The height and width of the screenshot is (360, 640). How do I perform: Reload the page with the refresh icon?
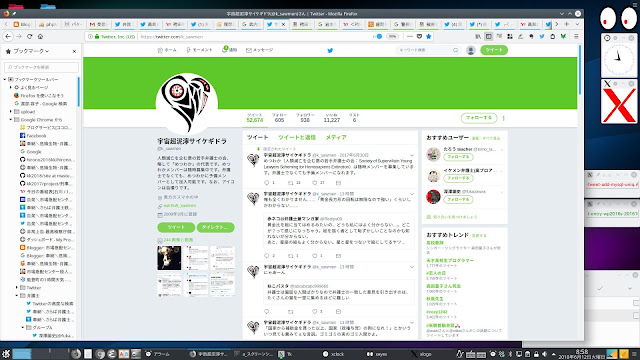click(29, 36)
